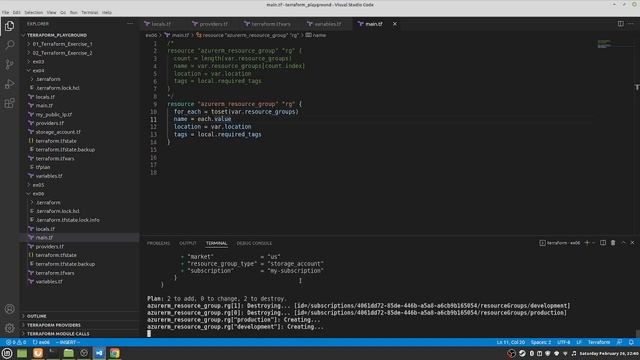
Task: Open the Explorer view in activity bar
Action: tap(9, 26)
